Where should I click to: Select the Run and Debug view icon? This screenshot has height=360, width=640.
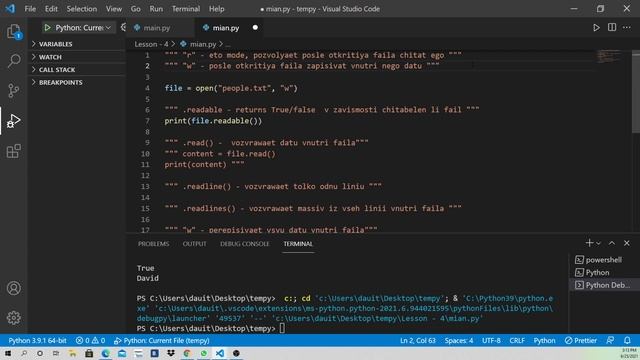(14, 121)
